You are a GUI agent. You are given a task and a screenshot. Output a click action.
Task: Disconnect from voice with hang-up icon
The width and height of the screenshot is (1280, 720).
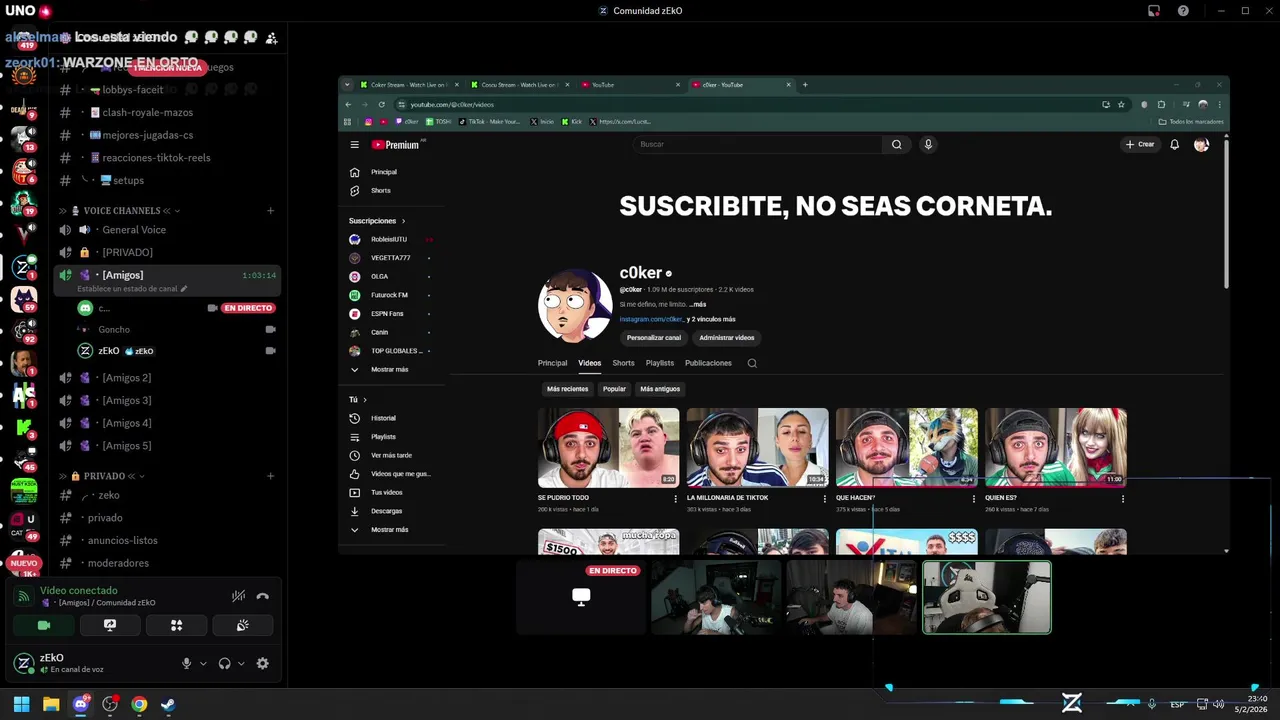click(262, 596)
